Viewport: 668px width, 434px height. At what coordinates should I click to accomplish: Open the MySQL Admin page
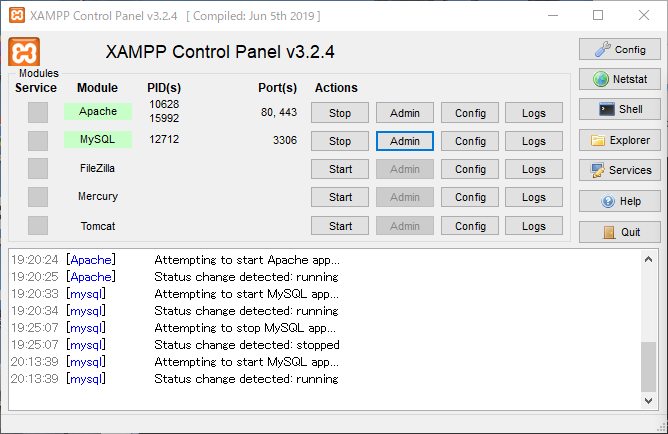point(405,141)
